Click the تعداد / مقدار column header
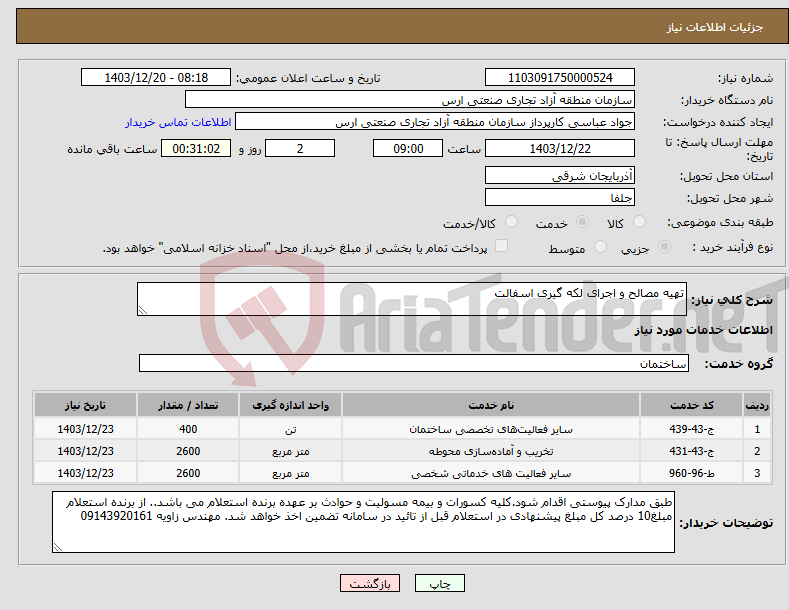The image size is (789, 610). point(188,405)
